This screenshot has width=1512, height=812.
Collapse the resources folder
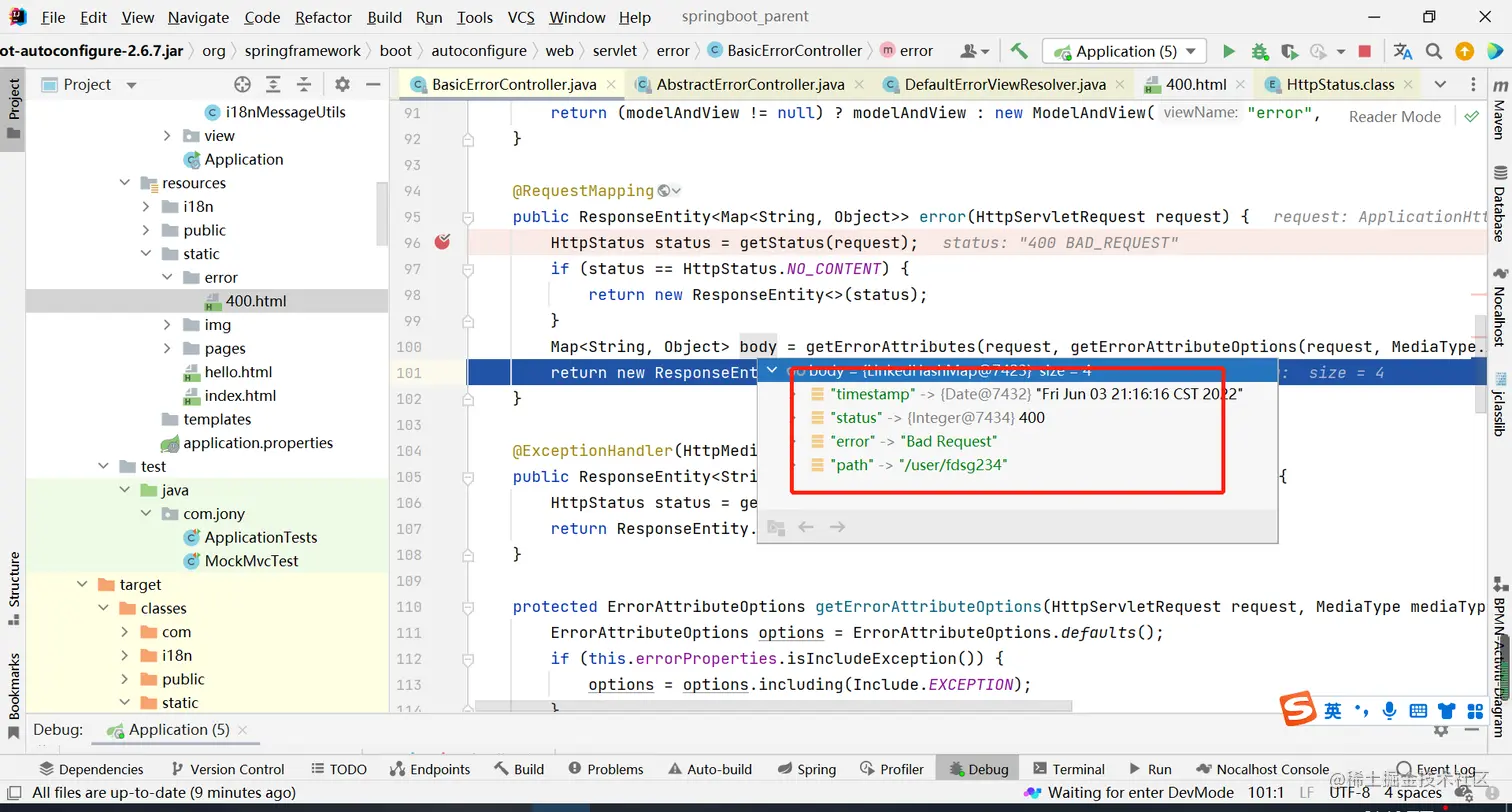point(124,183)
